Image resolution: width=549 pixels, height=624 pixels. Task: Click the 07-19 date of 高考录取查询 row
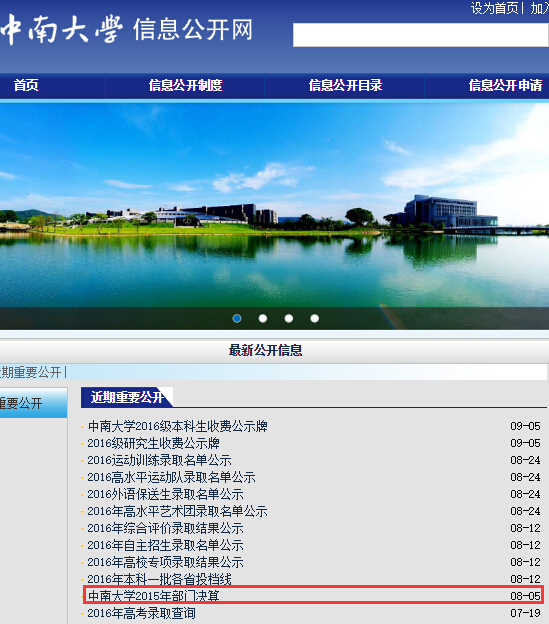pyautogui.click(x=526, y=613)
